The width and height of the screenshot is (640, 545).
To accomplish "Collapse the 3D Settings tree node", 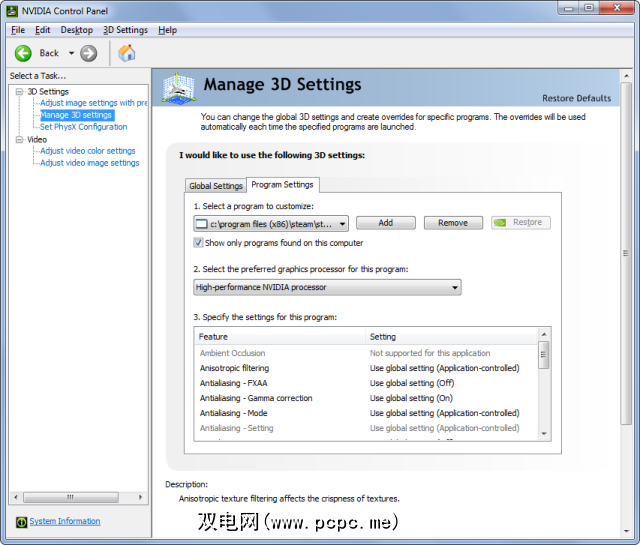I will pos(19,91).
